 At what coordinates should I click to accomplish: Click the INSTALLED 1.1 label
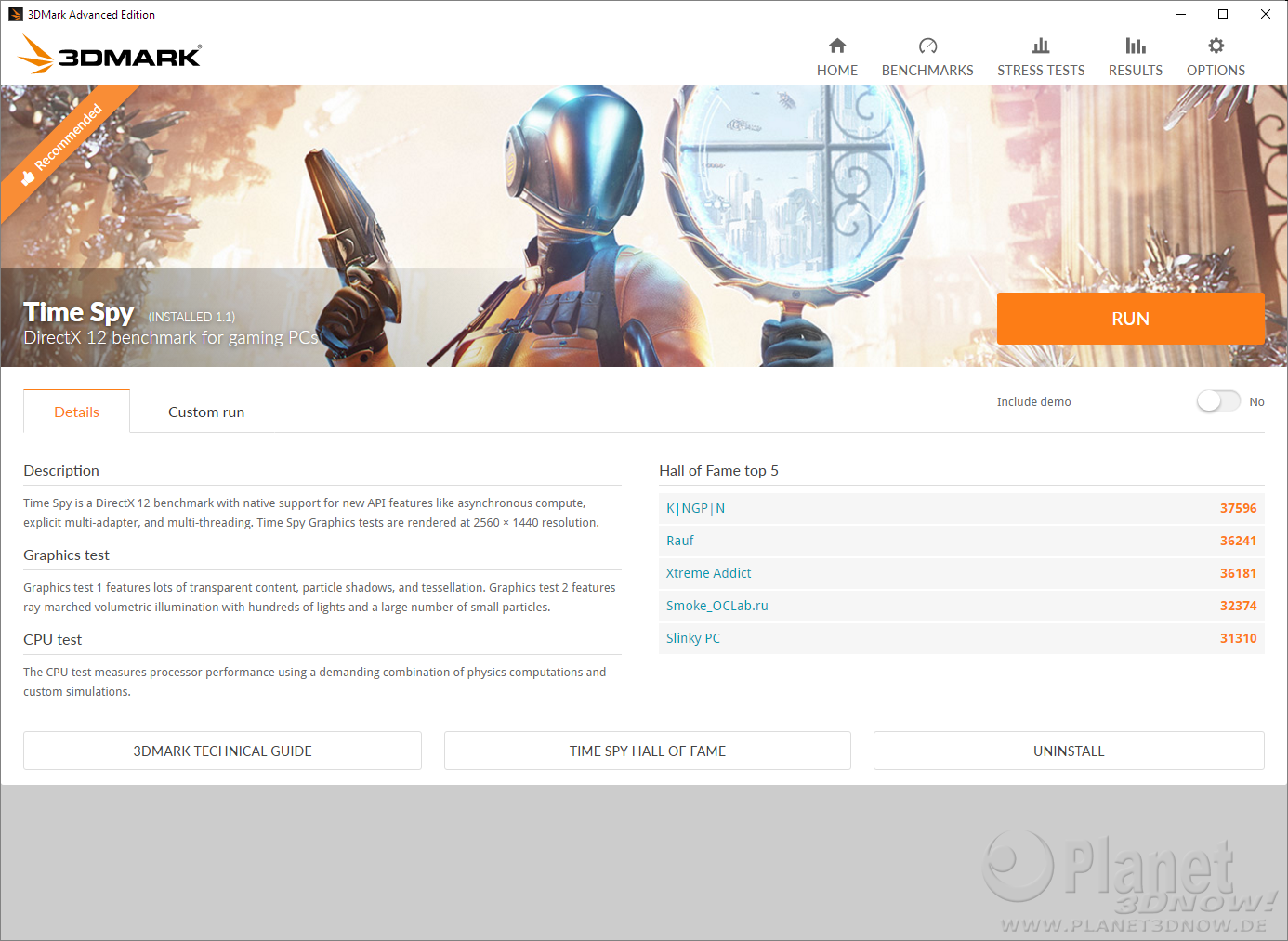coord(191,317)
